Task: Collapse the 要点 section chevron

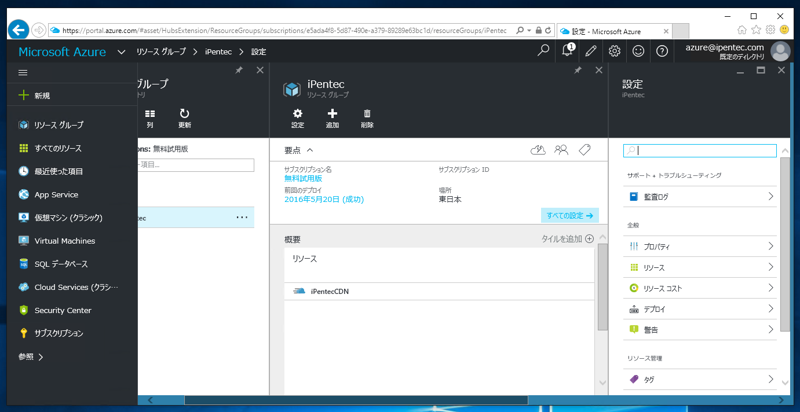Action: [309, 150]
